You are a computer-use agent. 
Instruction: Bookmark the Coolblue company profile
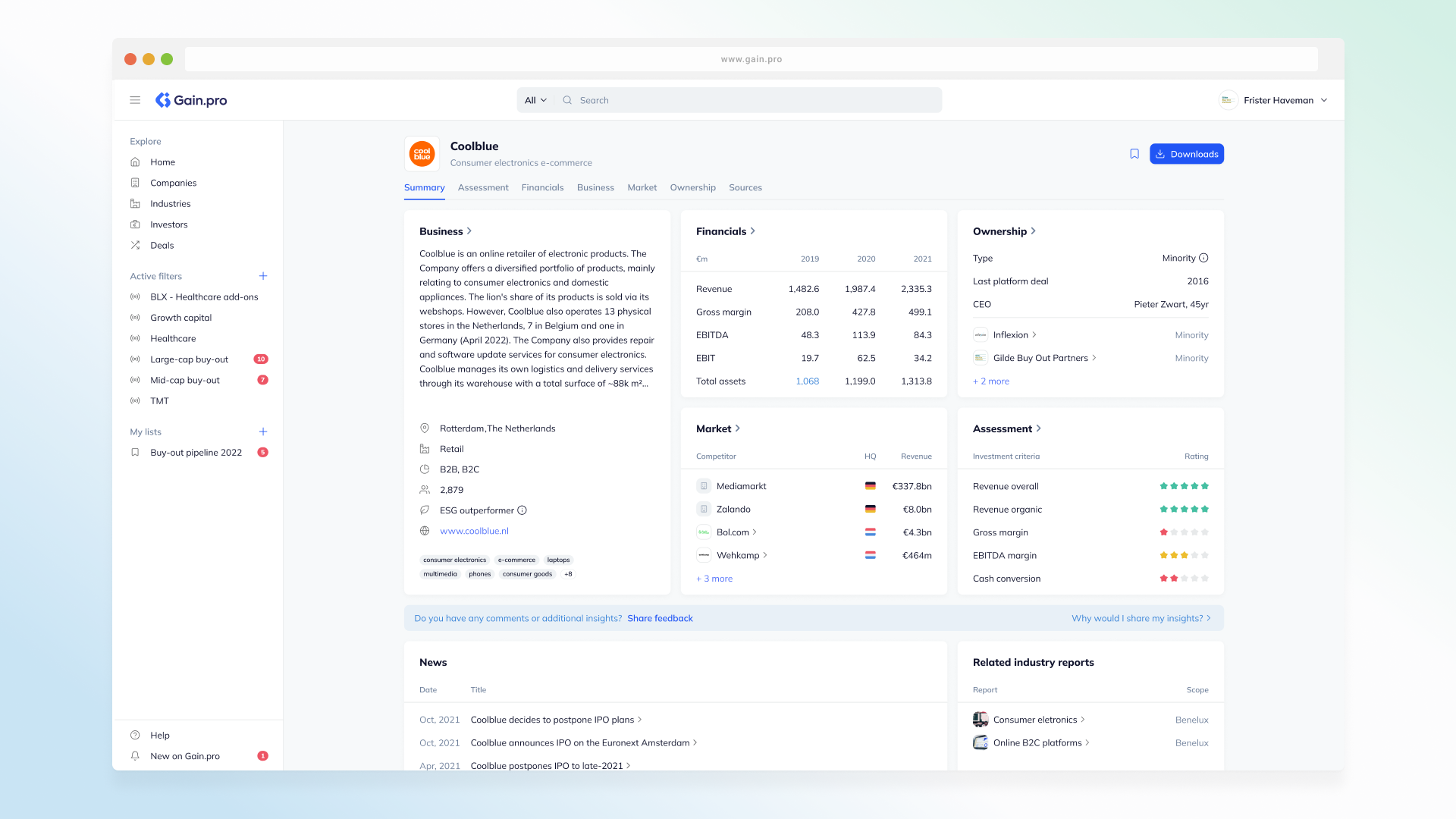pyautogui.click(x=1134, y=153)
